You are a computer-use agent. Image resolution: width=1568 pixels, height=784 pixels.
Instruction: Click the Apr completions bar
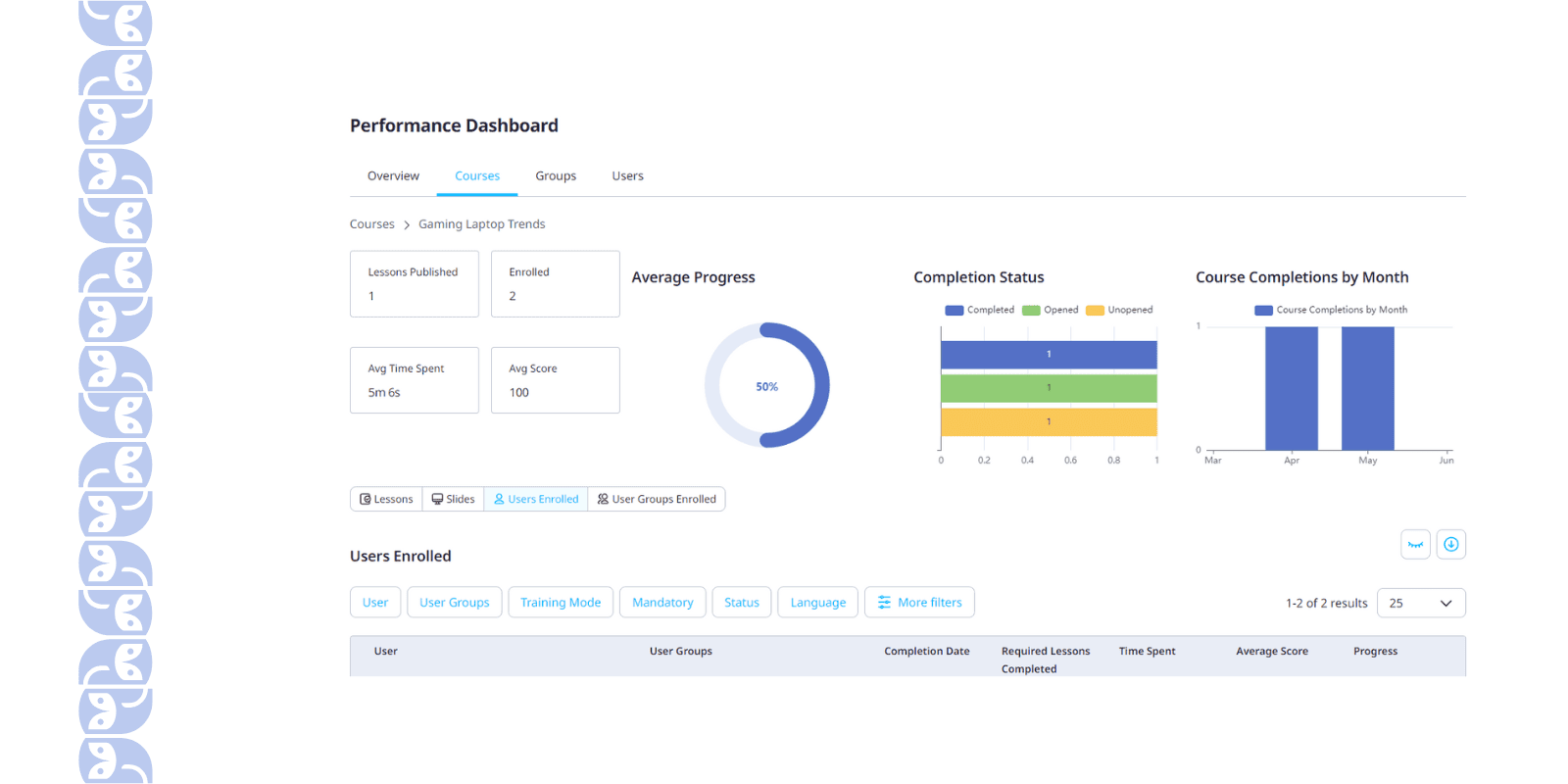pyautogui.click(x=1292, y=388)
